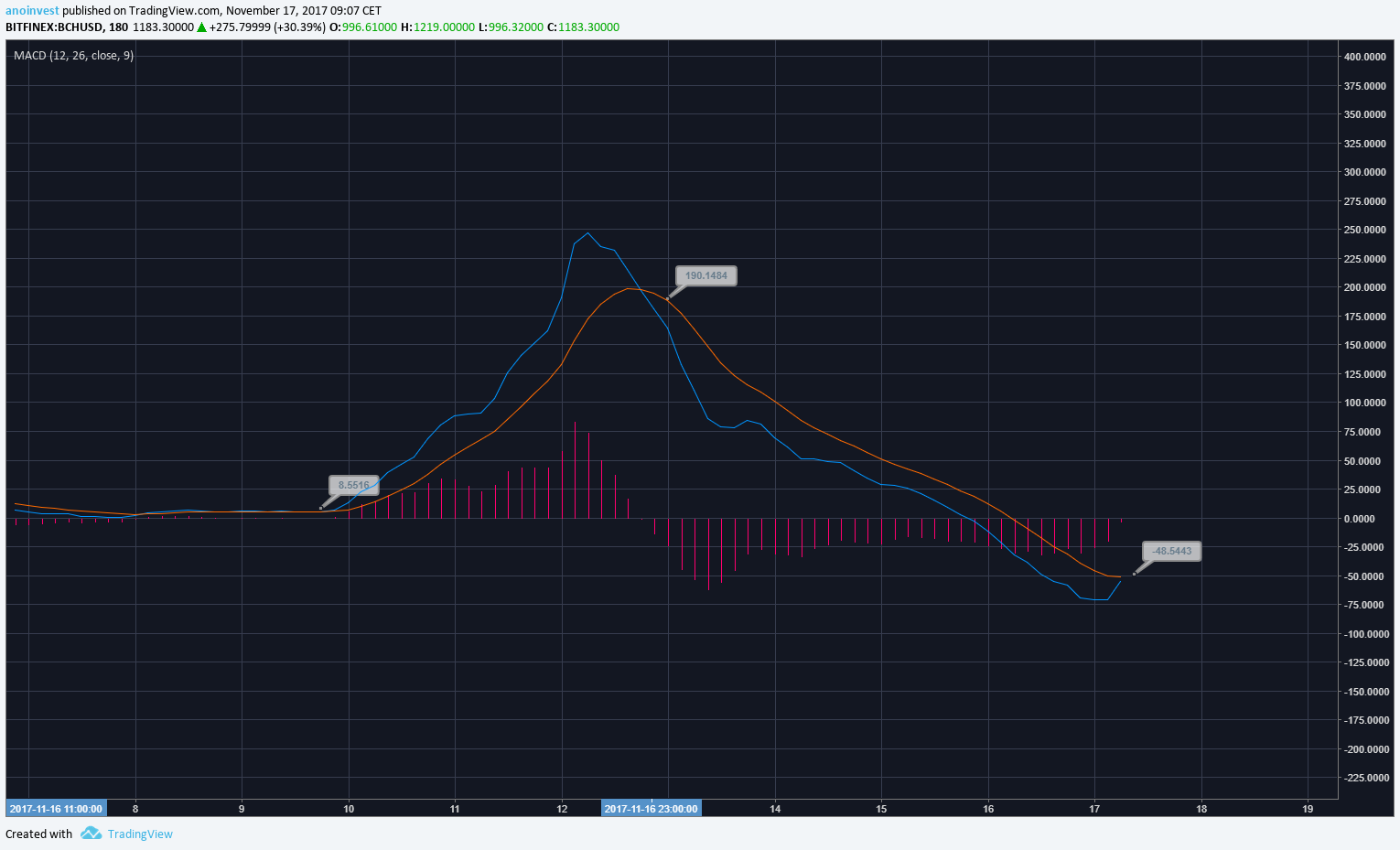Screen dimensions: 1400x850
Task: Click date label 10 on time axis
Action: [x=349, y=809]
